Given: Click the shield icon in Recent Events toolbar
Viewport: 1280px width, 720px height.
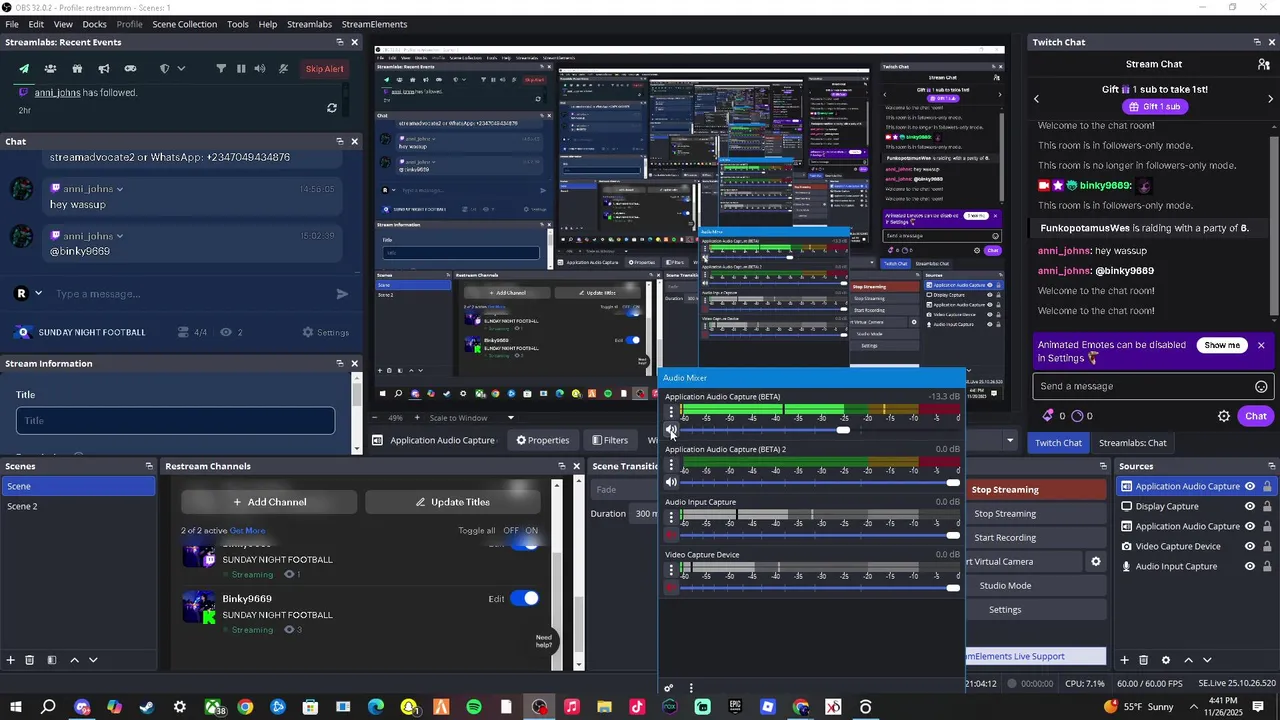Looking at the screenshot, I should [165, 69].
